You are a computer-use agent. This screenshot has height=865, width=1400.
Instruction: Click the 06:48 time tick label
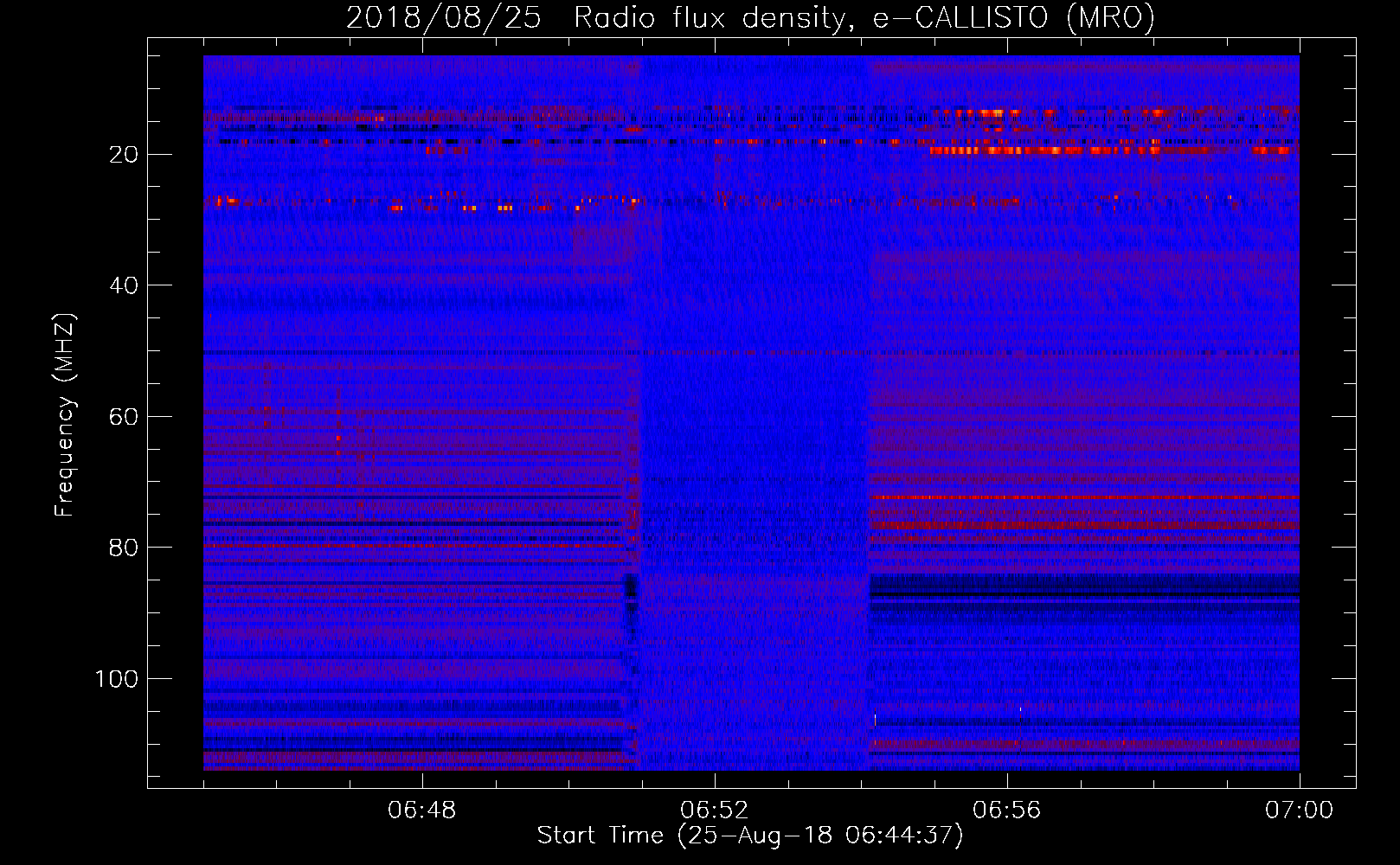point(422,811)
